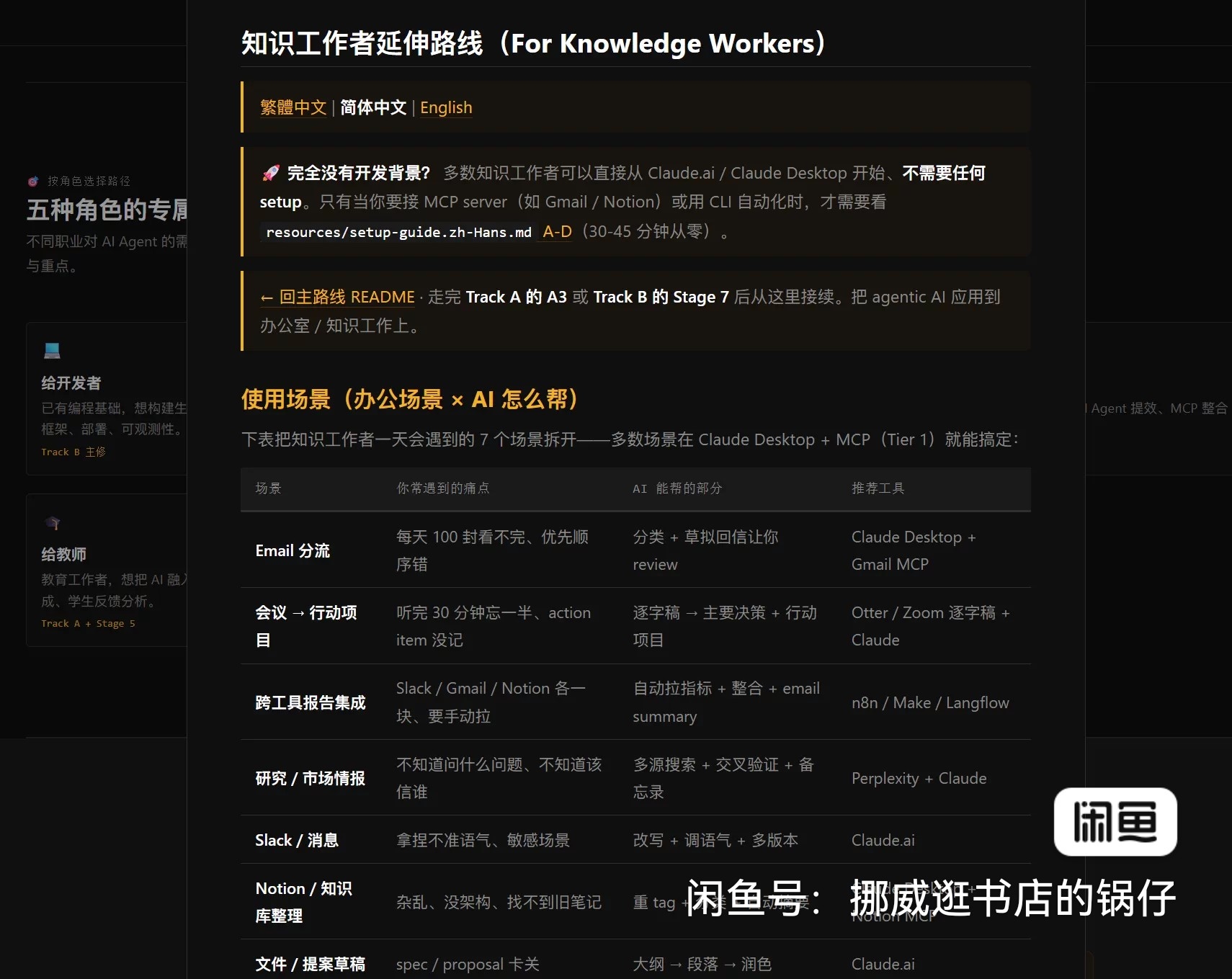Select the '研究 / 市场情报' row label
Image resolution: width=1232 pixels, height=979 pixels.
pyautogui.click(x=311, y=778)
